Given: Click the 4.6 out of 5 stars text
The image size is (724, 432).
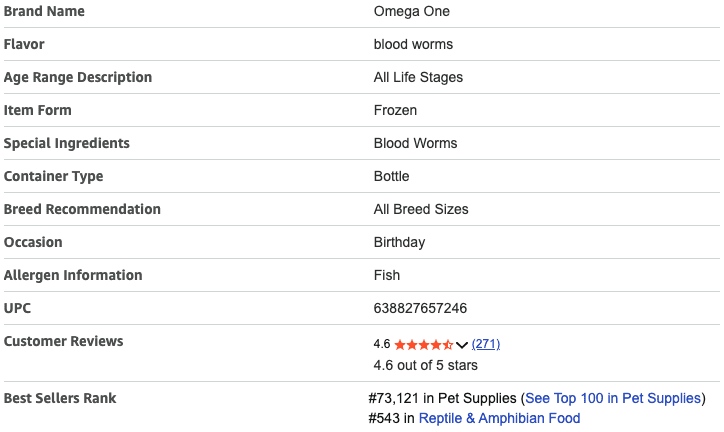Looking at the screenshot, I should click(x=425, y=365).
